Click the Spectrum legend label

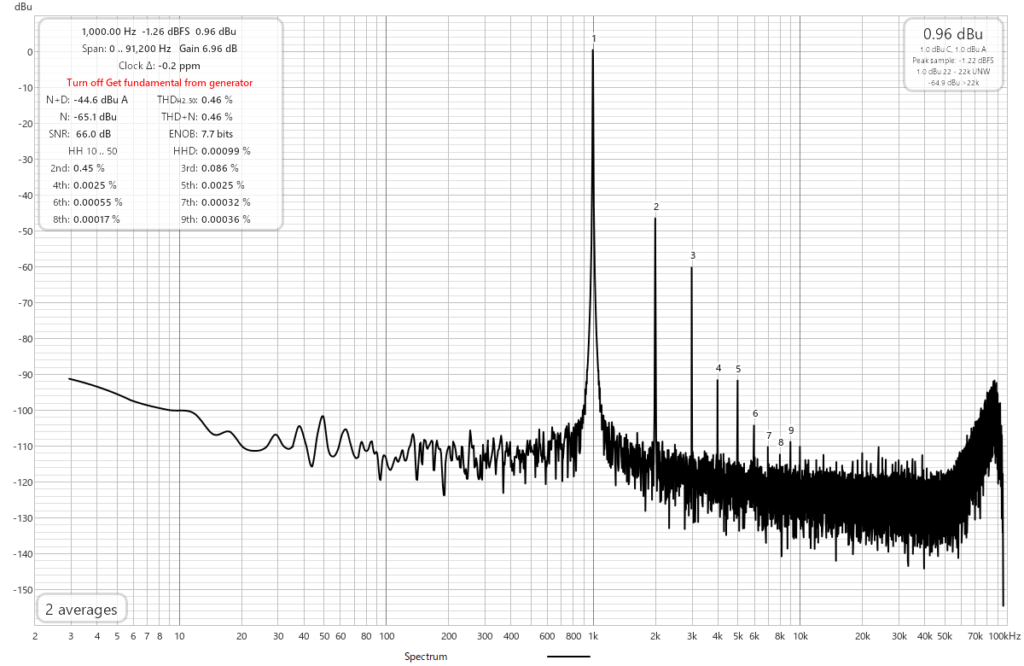pos(425,656)
